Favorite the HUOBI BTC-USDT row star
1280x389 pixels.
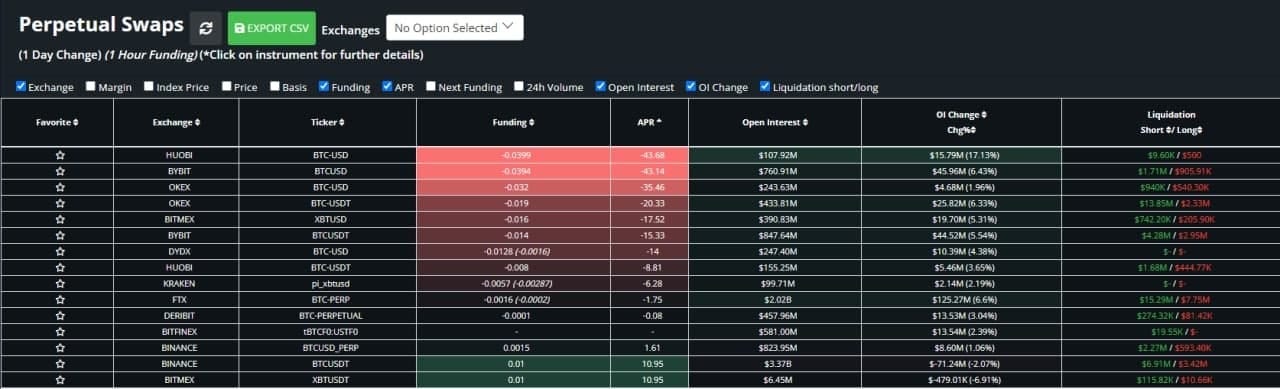(x=60, y=267)
